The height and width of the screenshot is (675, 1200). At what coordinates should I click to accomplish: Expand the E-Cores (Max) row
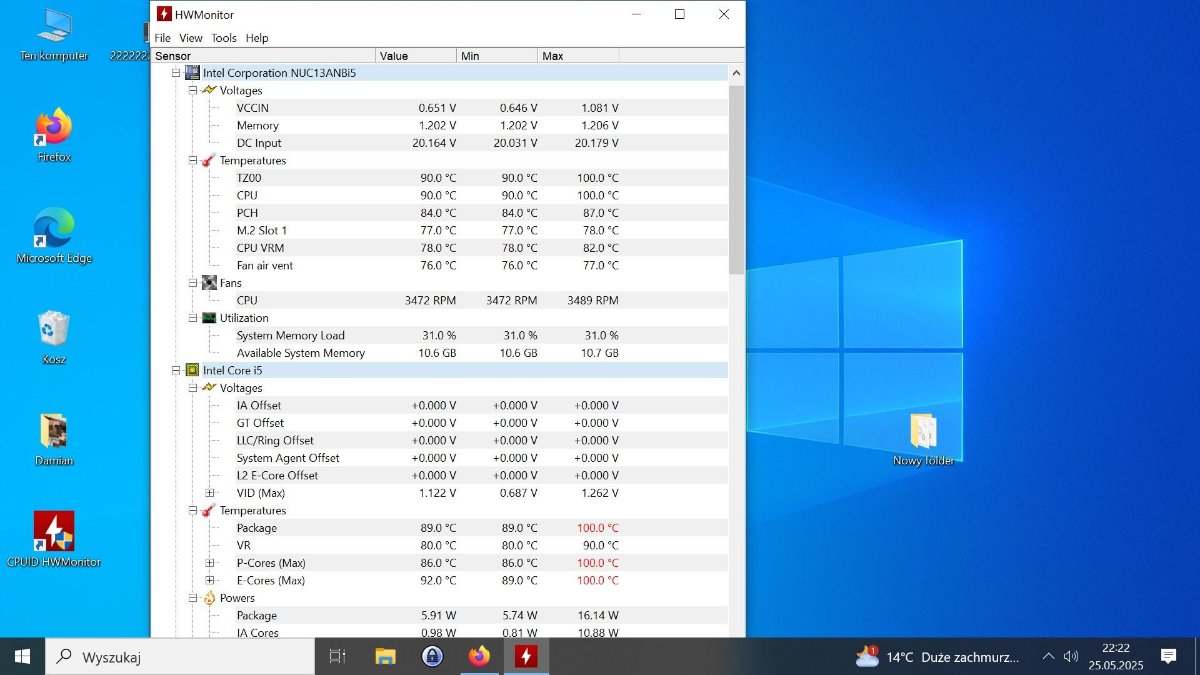coord(210,580)
